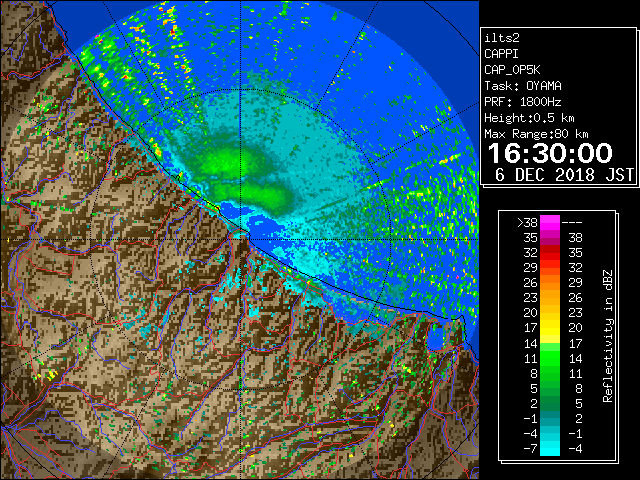640x480 pixels.
Task: Click the 'Task: OYAMA' line
Action: pyautogui.click(x=523, y=86)
